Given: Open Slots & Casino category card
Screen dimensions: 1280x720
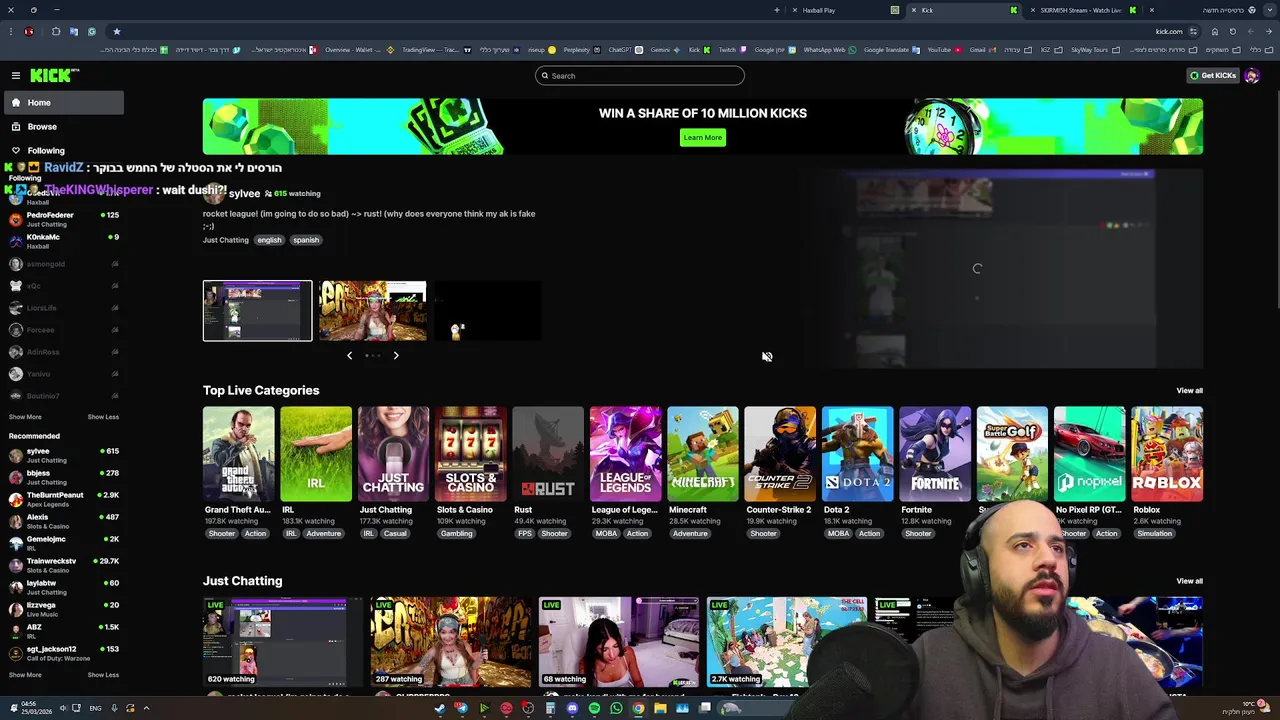Looking at the screenshot, I should (471, 454).
